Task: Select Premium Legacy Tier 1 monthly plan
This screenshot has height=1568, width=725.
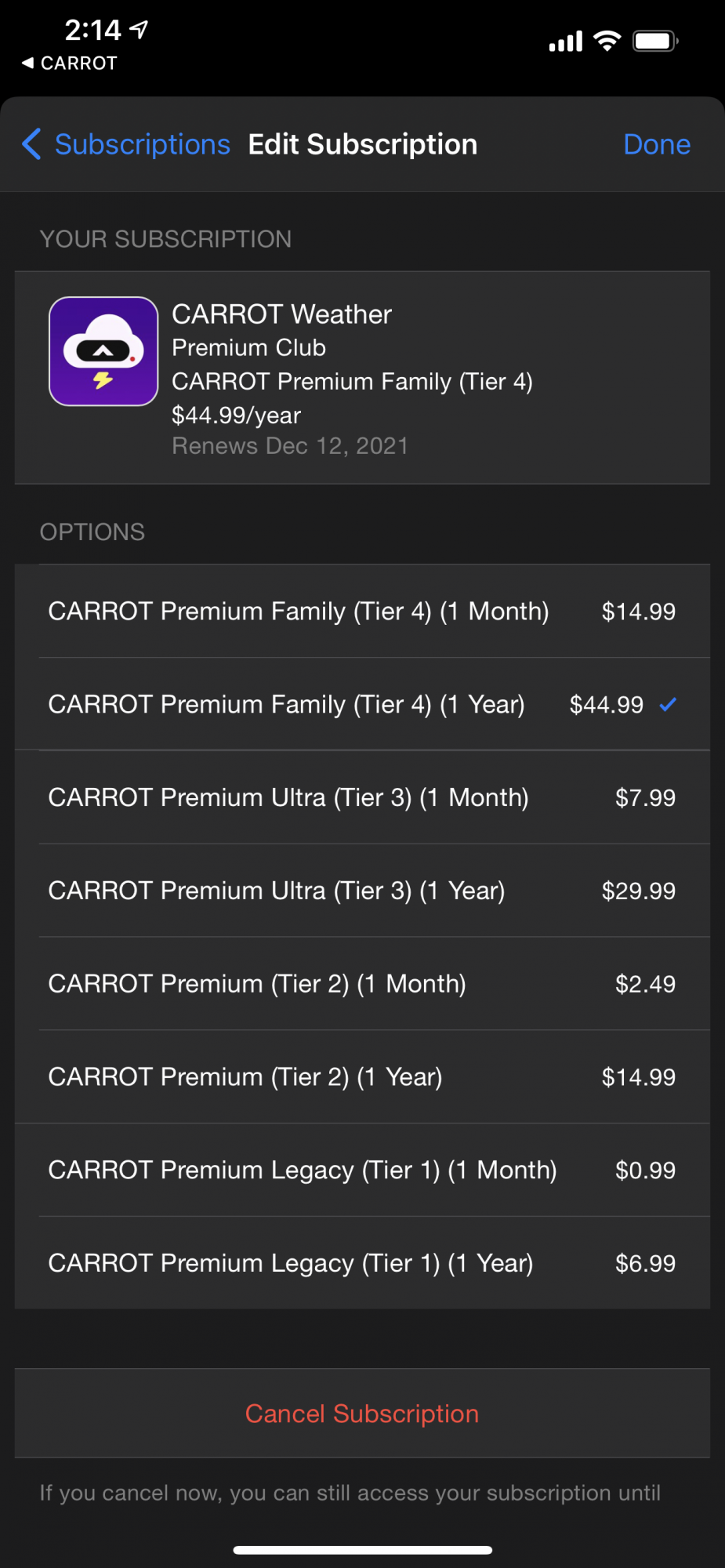Action: point(362,1170)
